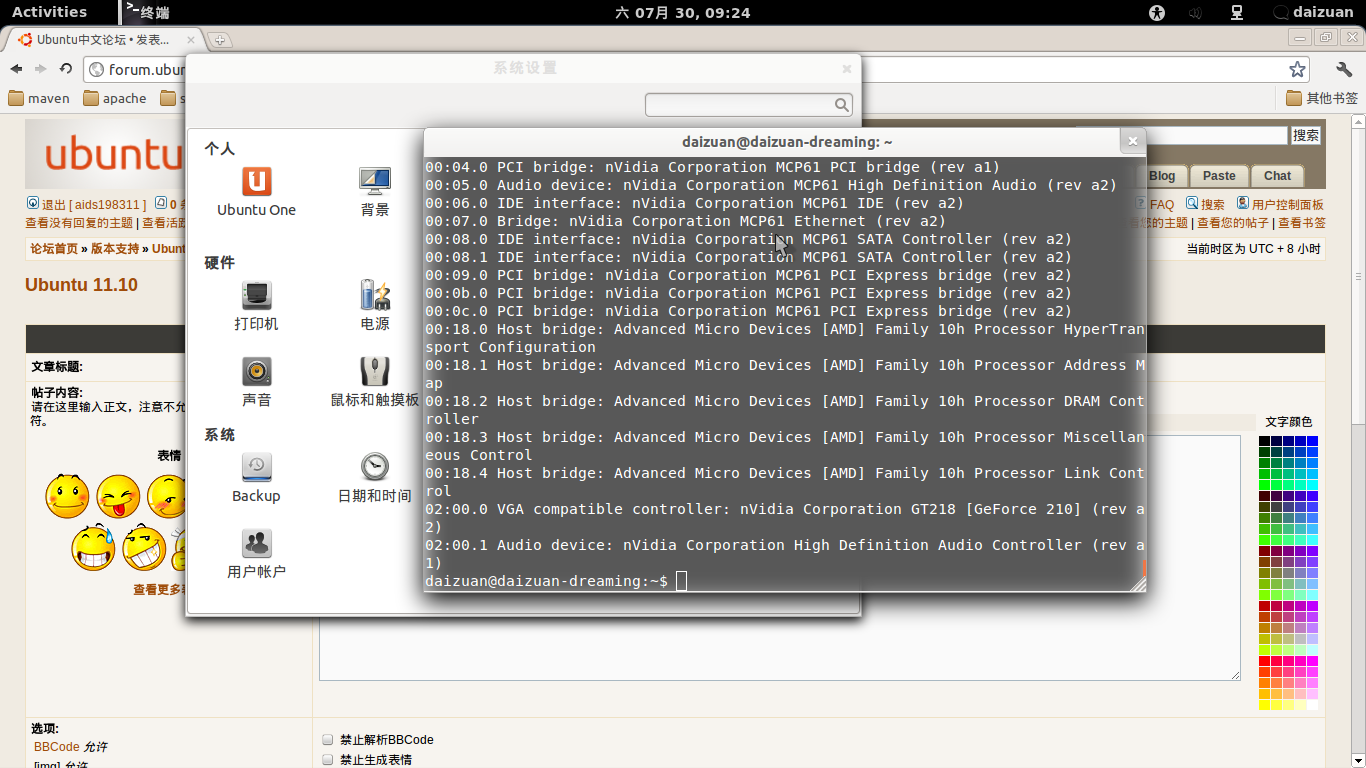
Task: Click the browser forward arrow
Action: (x=40, y=69)
